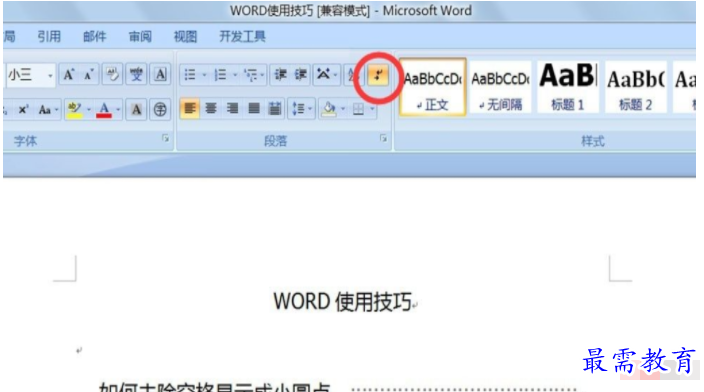Click the Asian Layout icon

(x=323, y=75)
